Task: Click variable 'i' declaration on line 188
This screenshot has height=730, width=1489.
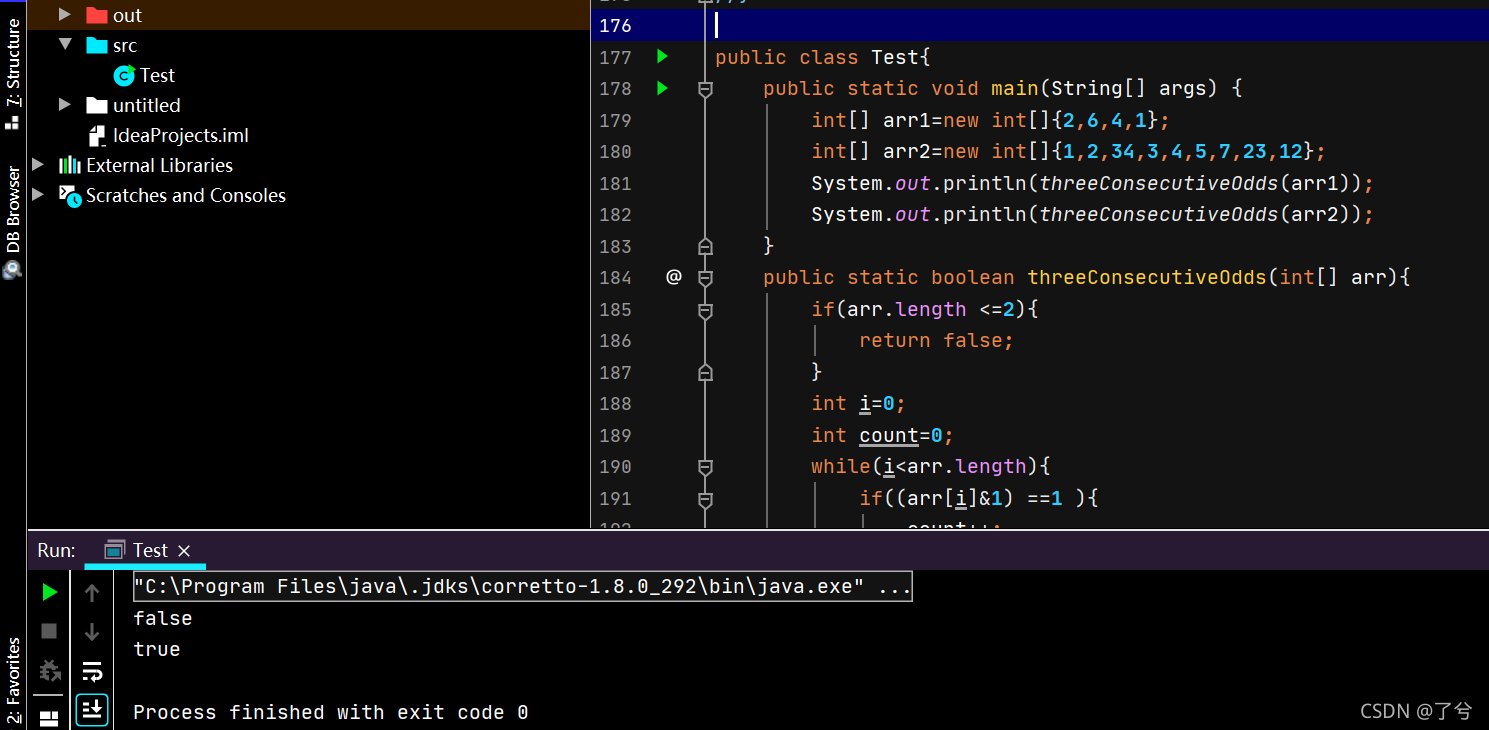Action: coord(865,403)
